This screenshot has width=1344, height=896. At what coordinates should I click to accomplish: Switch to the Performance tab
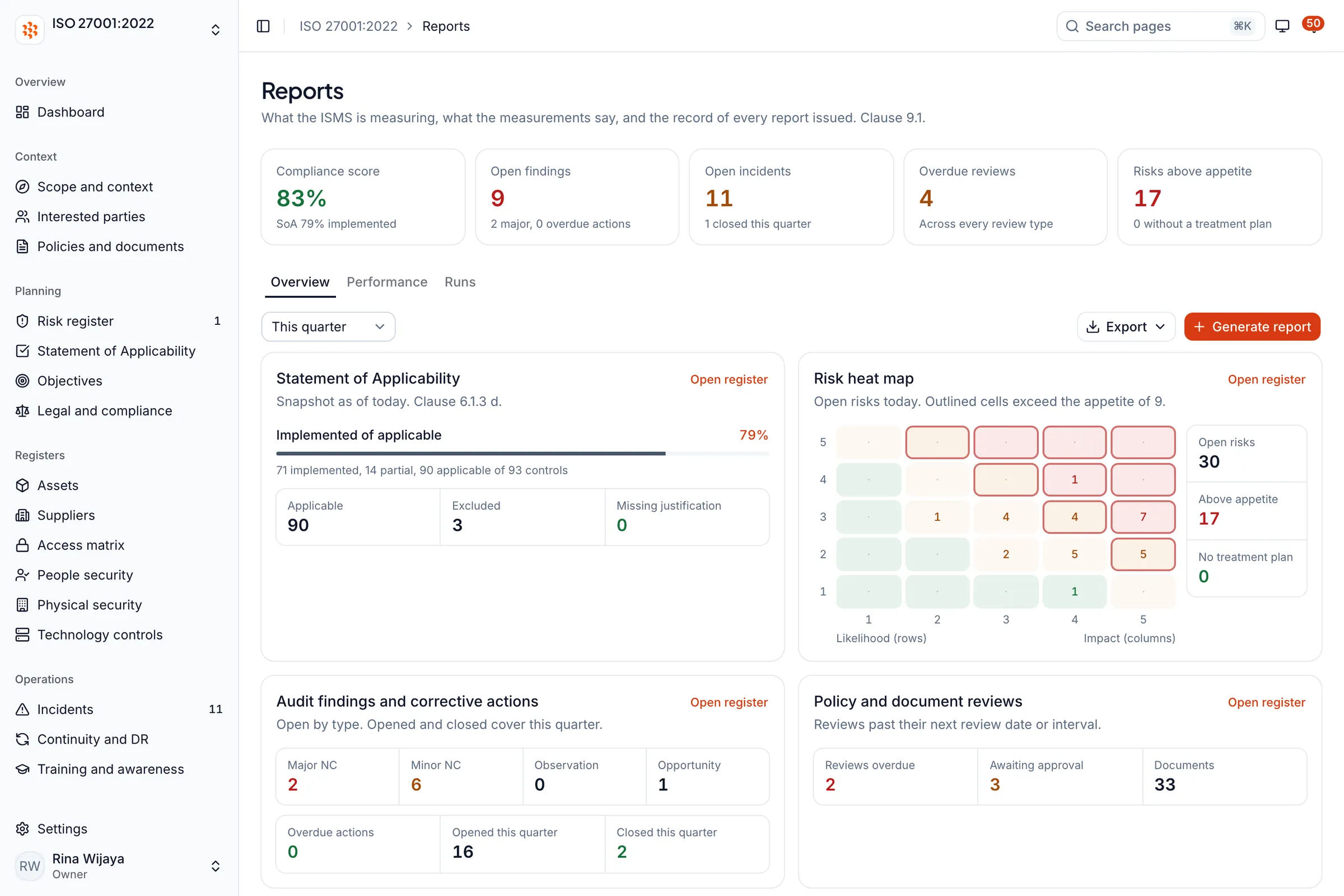(x=387, y=282)
